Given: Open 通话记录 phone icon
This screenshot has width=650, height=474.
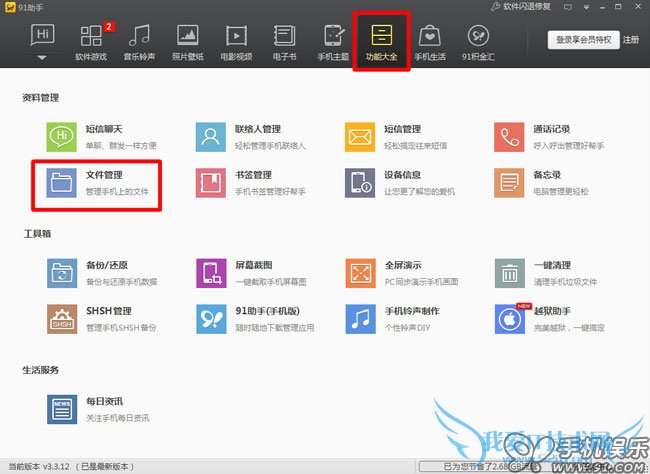Looking at the screenshot, I should tap(509, 137).
